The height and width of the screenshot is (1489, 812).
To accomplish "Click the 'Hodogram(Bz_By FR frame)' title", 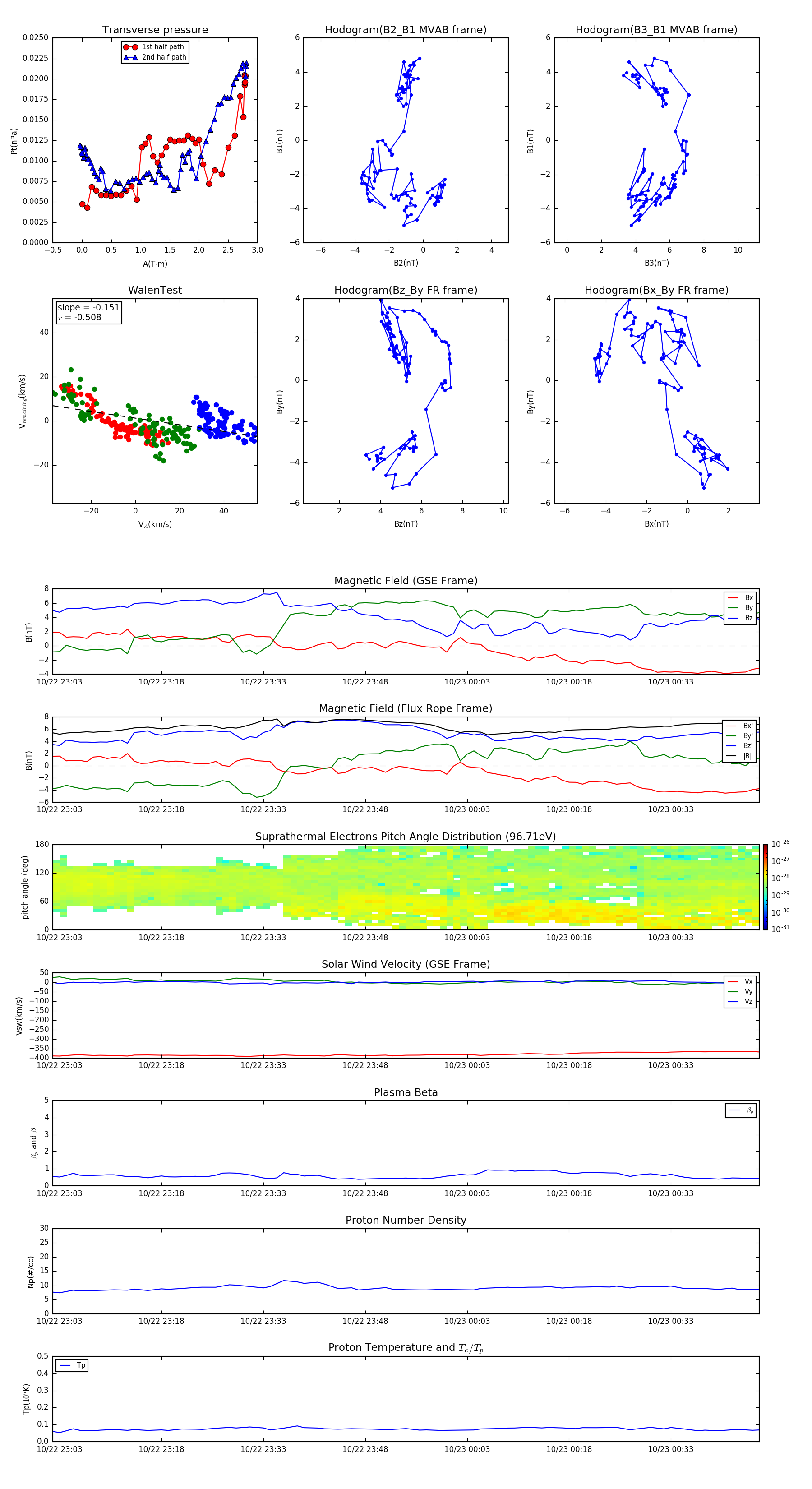I will point(406,290).
